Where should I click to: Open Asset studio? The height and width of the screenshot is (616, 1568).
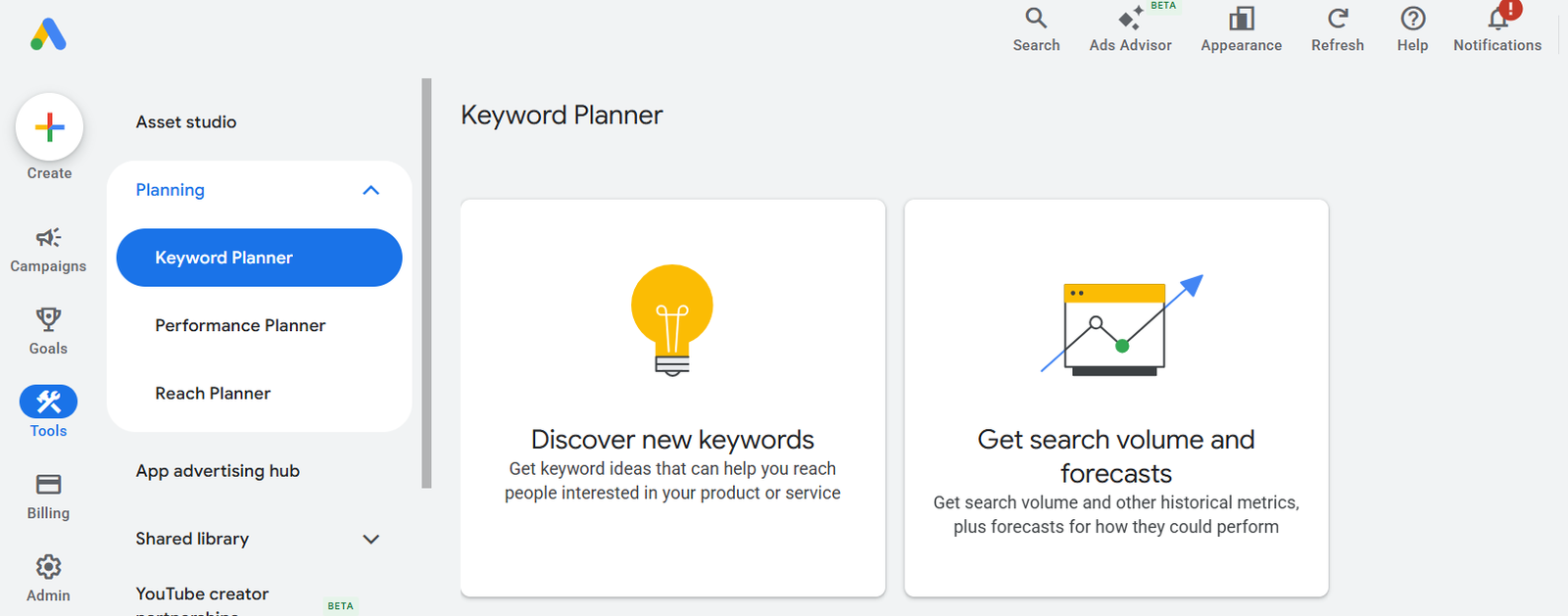[x=186, y=121]
